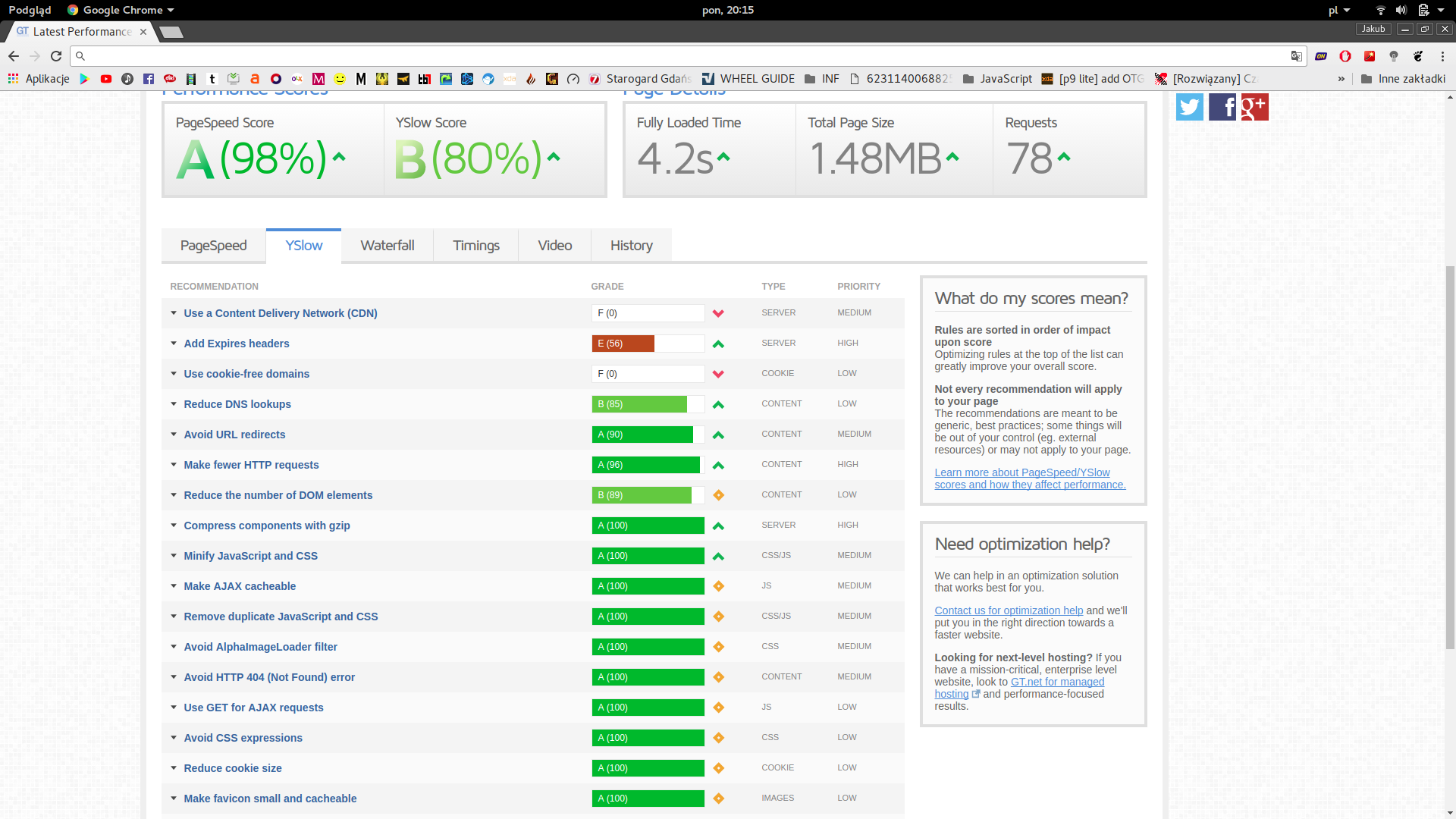Expand the CDN recommendation row arrow
Viewport: 1456px width, 819px height.
point(174,313)
